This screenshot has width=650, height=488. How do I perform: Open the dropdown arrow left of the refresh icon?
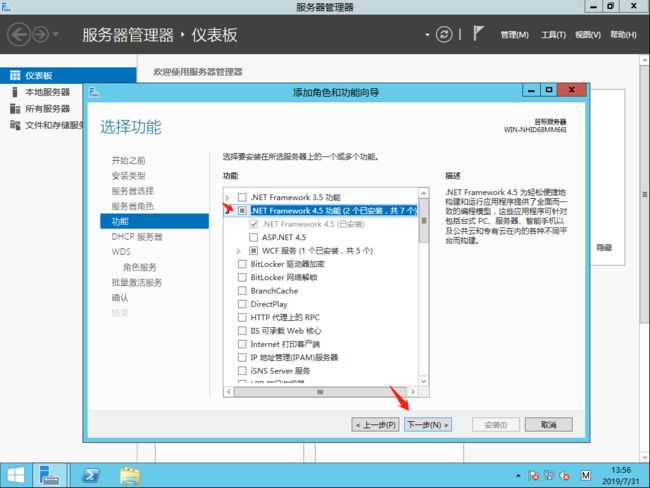click(427, 35)
